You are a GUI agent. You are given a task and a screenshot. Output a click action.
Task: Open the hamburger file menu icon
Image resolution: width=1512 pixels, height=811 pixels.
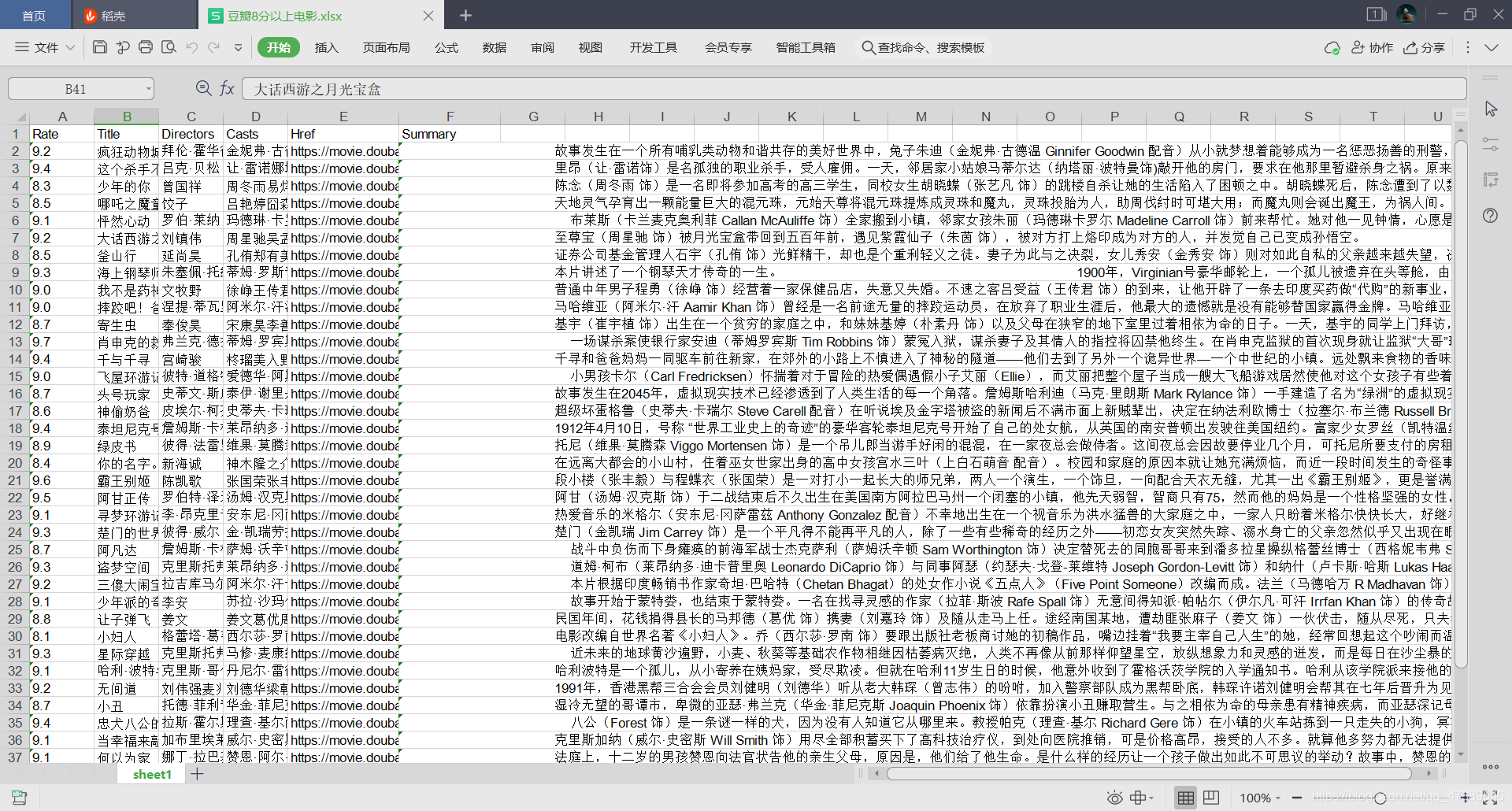click(22, 47)
